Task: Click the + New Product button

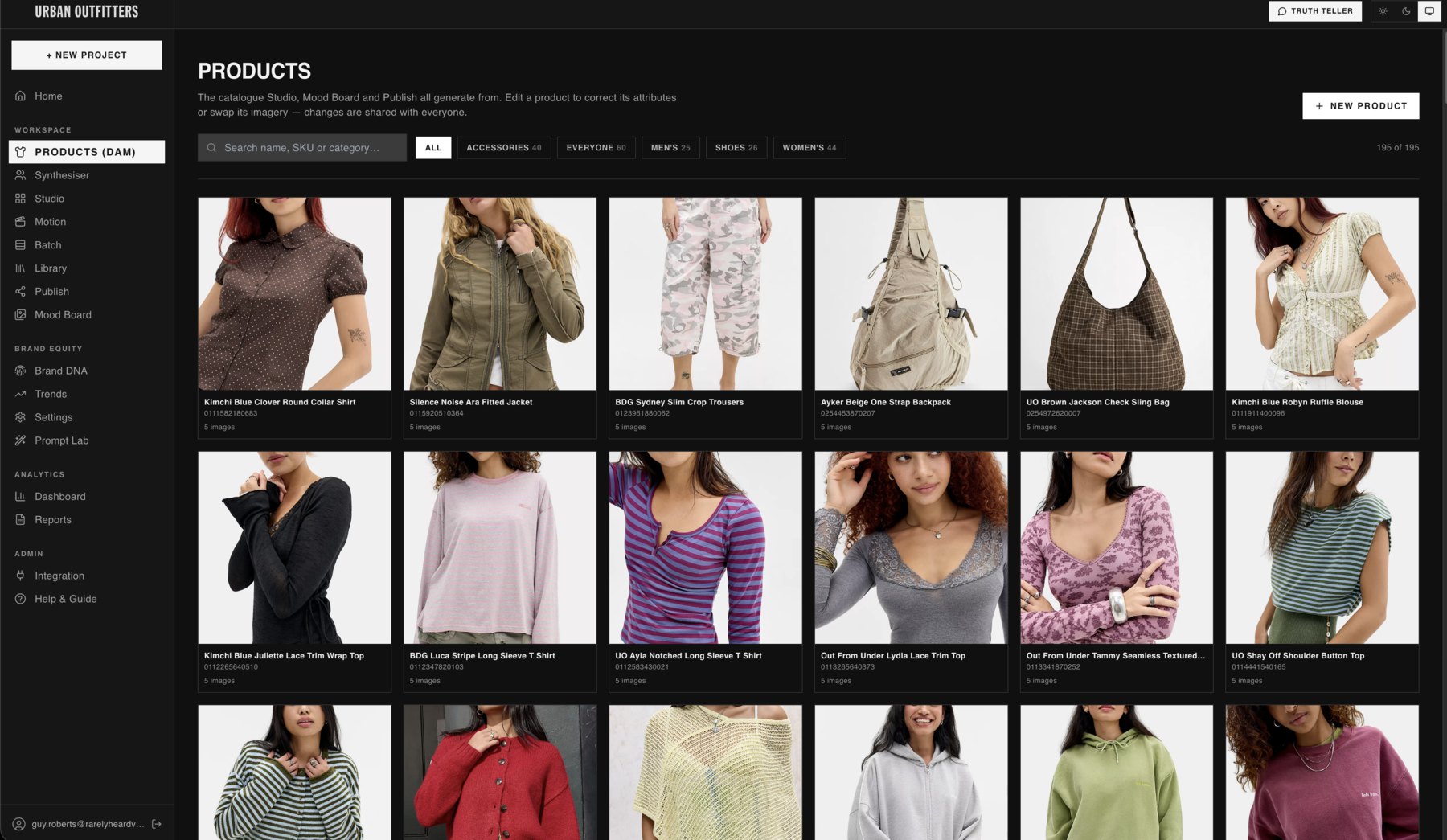Action: pos(1360,105)
